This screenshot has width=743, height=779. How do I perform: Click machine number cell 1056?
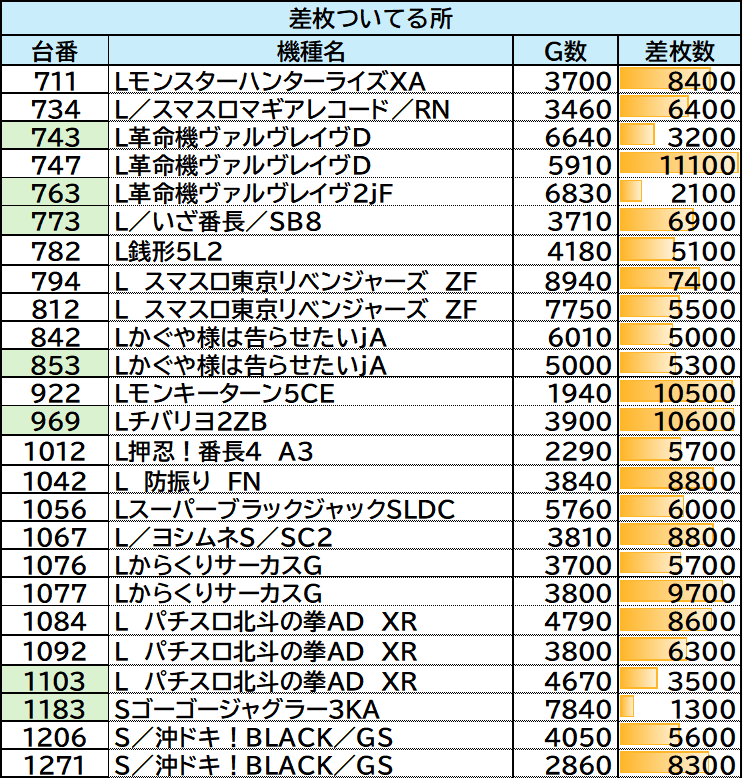[x=55, y=507]
